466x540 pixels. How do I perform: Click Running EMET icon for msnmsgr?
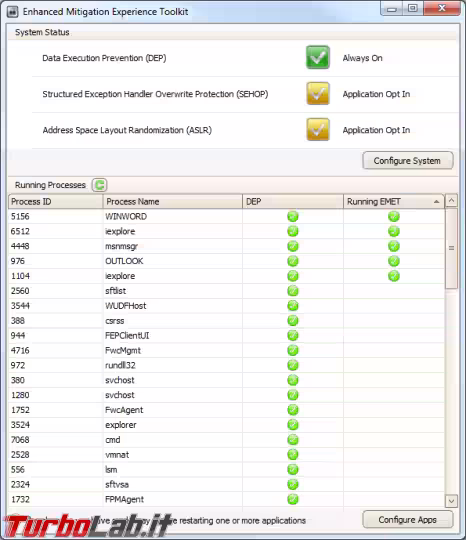[394, 246]
